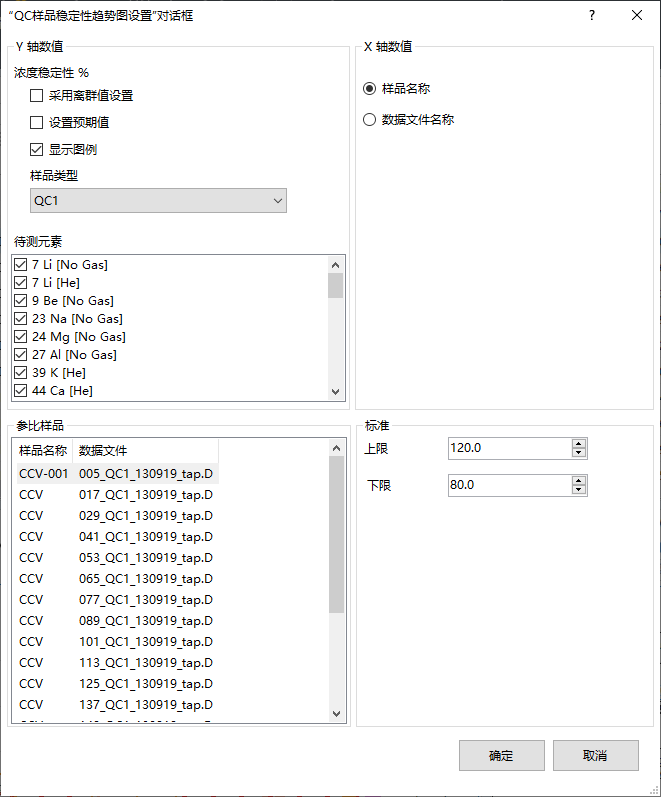
Task: Select the CCV-001 reference sample row
Action: (x=117, y=474)
